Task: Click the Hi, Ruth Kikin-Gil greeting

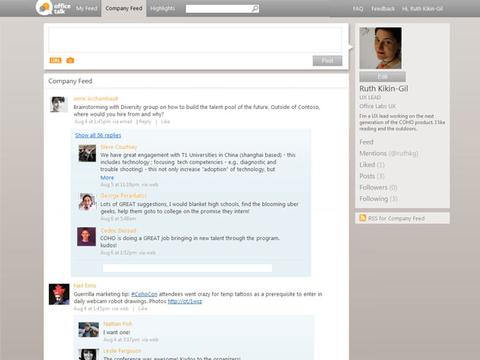Action: click(422, 9)
